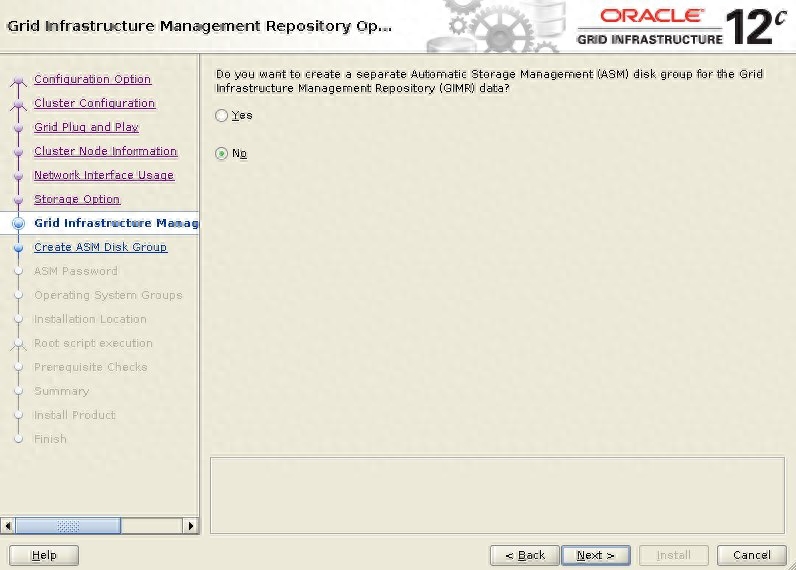Return to Storage Option step

click(76, 199)
